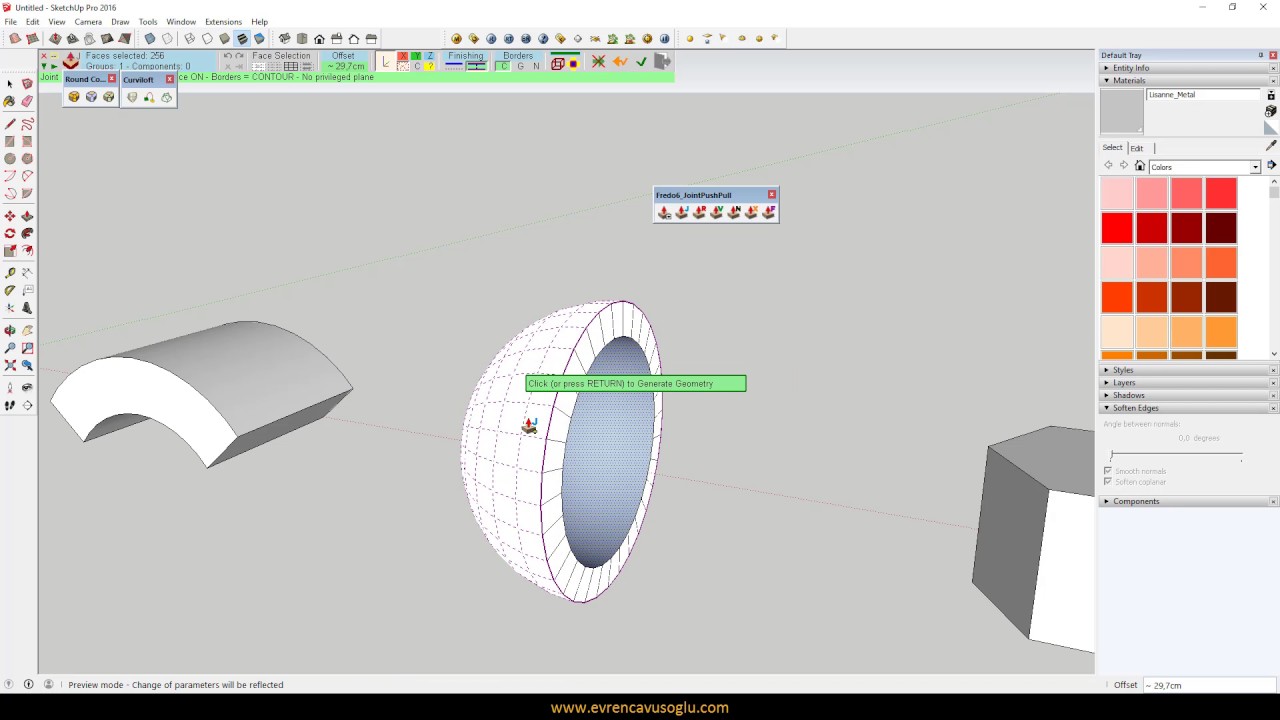Open the Draw menu

click(x=120, y=21)
